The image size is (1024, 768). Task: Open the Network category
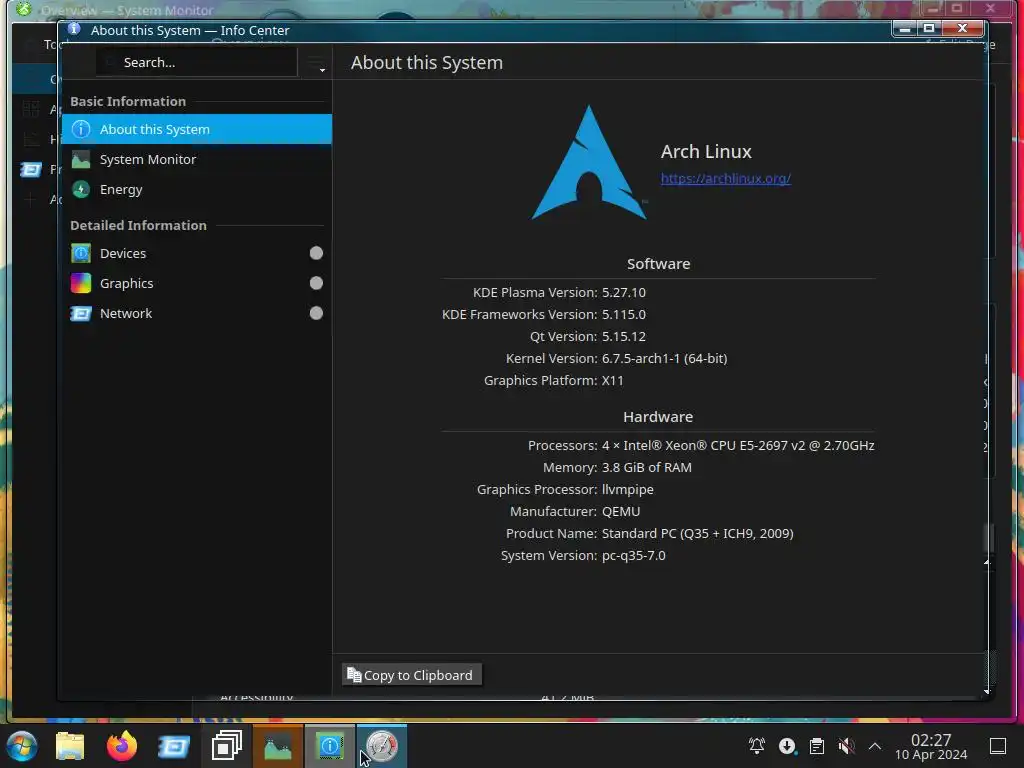[x=197, y=313]
